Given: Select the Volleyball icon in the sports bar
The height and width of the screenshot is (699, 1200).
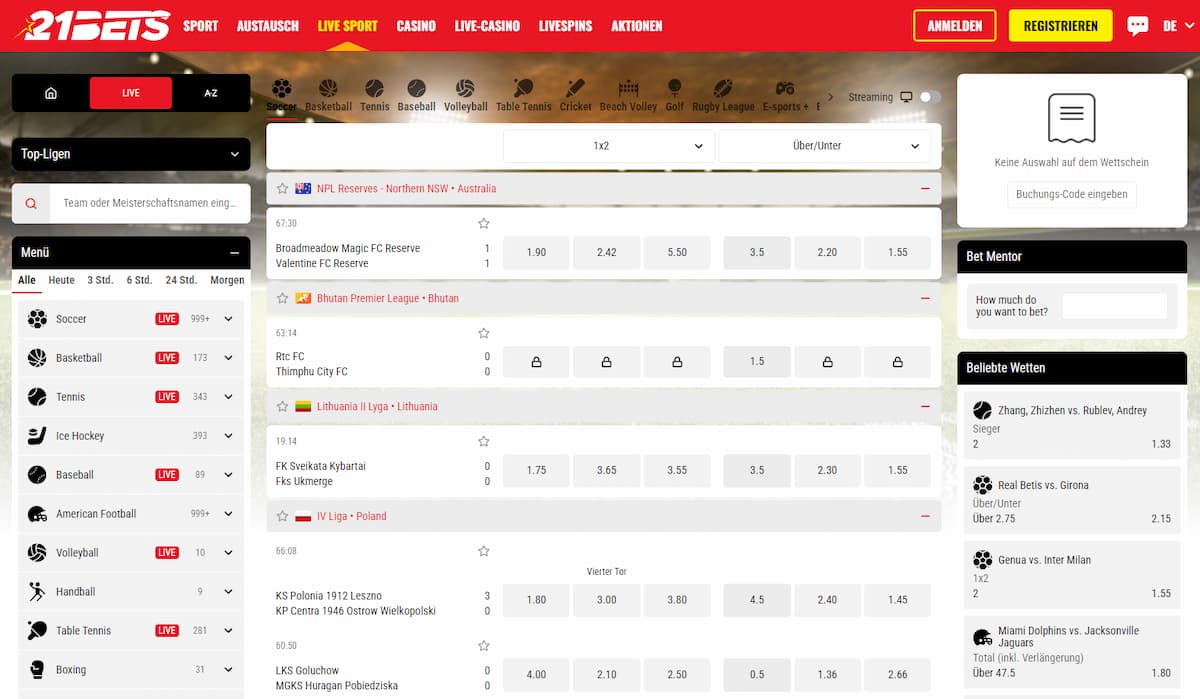Looking at the screenshot, I should 465,90.
